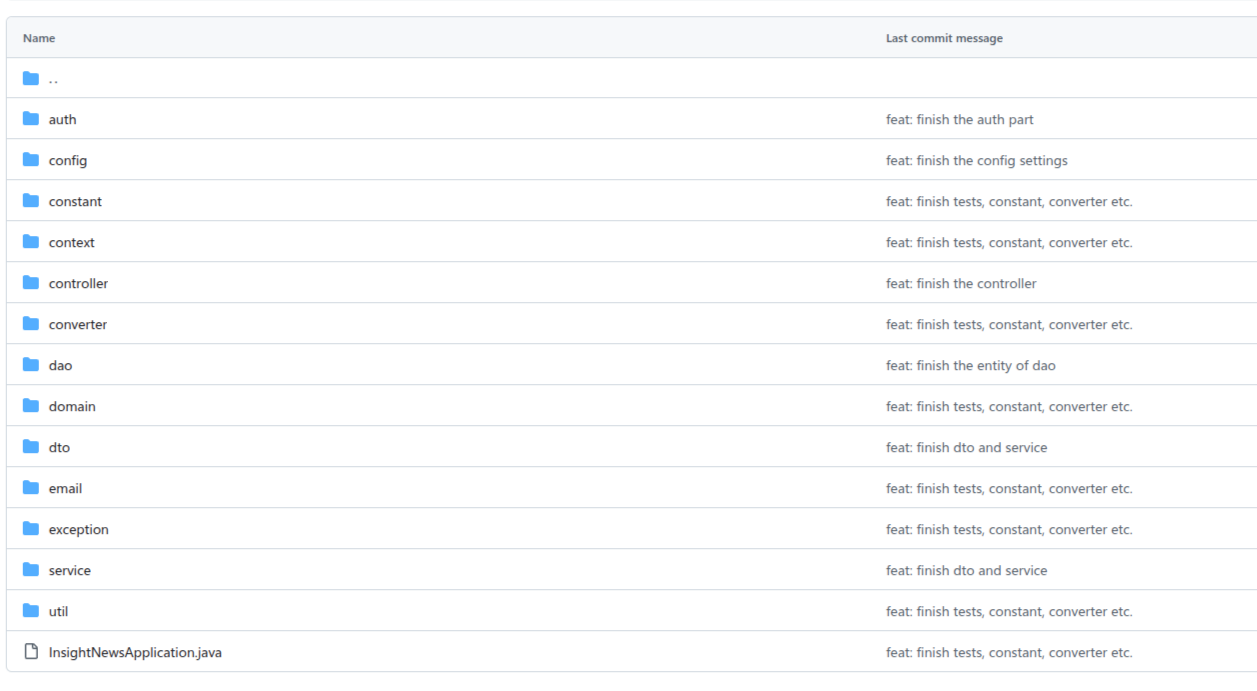The height and width of the screenshot is (691, 1257).
Task: Click the constant folder icon
Action: [31, 201]
